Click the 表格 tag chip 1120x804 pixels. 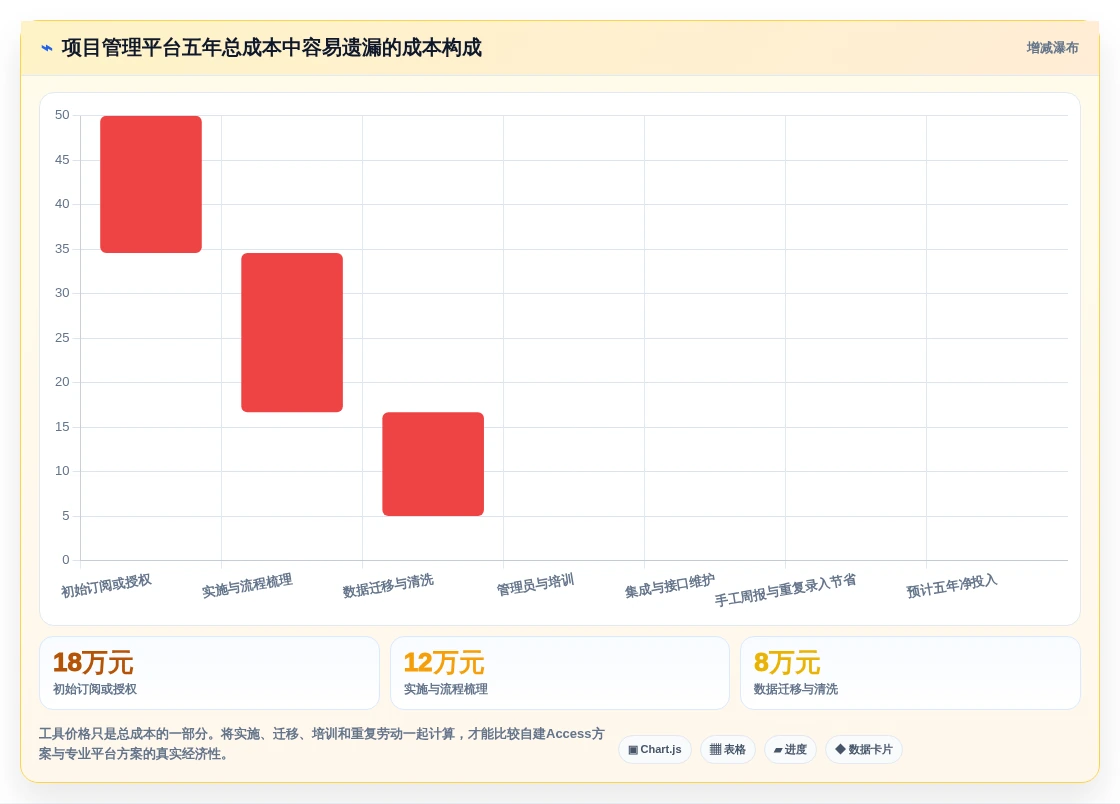click(727, 749)
